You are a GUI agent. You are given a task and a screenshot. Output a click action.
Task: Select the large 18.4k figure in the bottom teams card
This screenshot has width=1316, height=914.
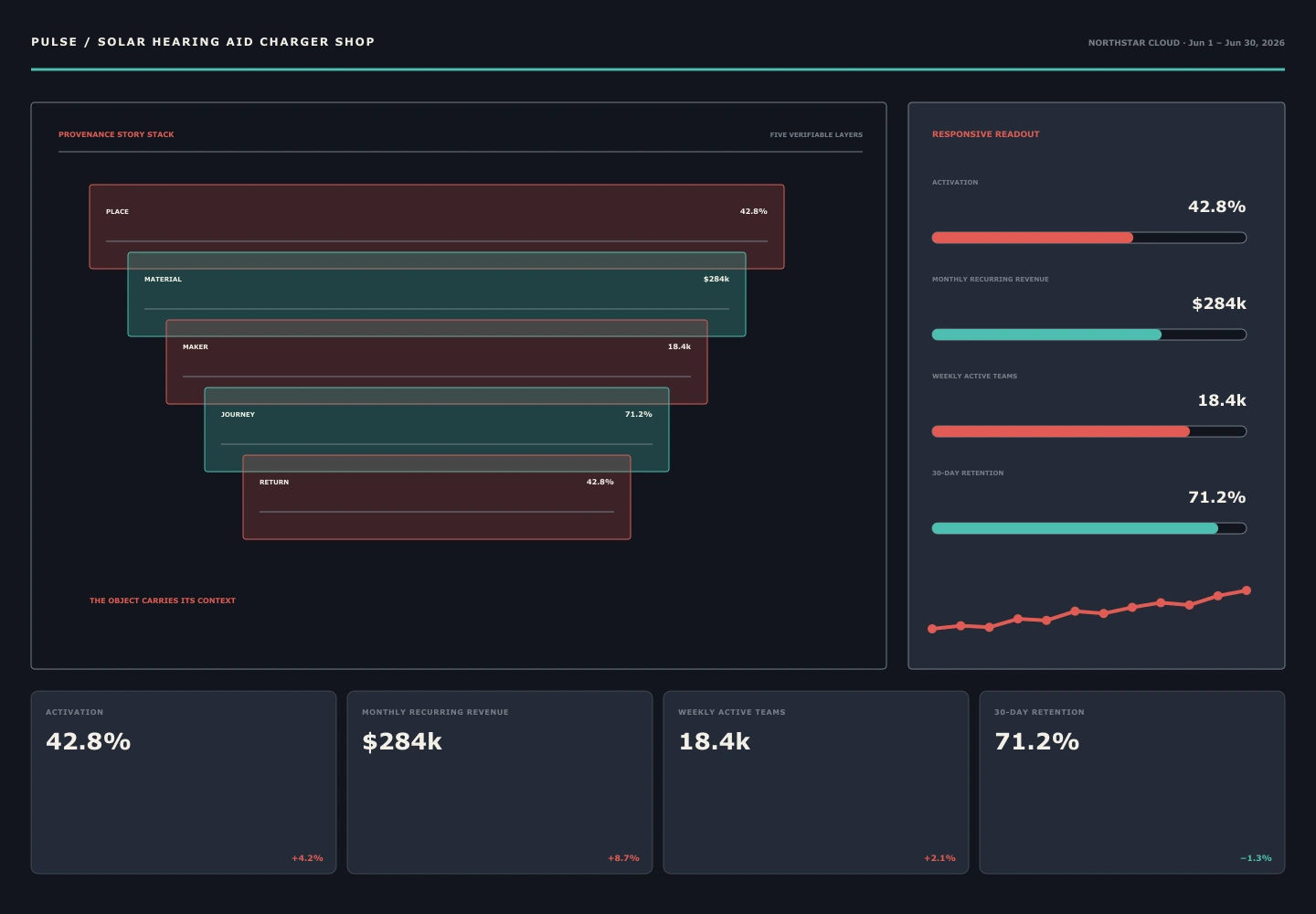(x=715, y=741)
